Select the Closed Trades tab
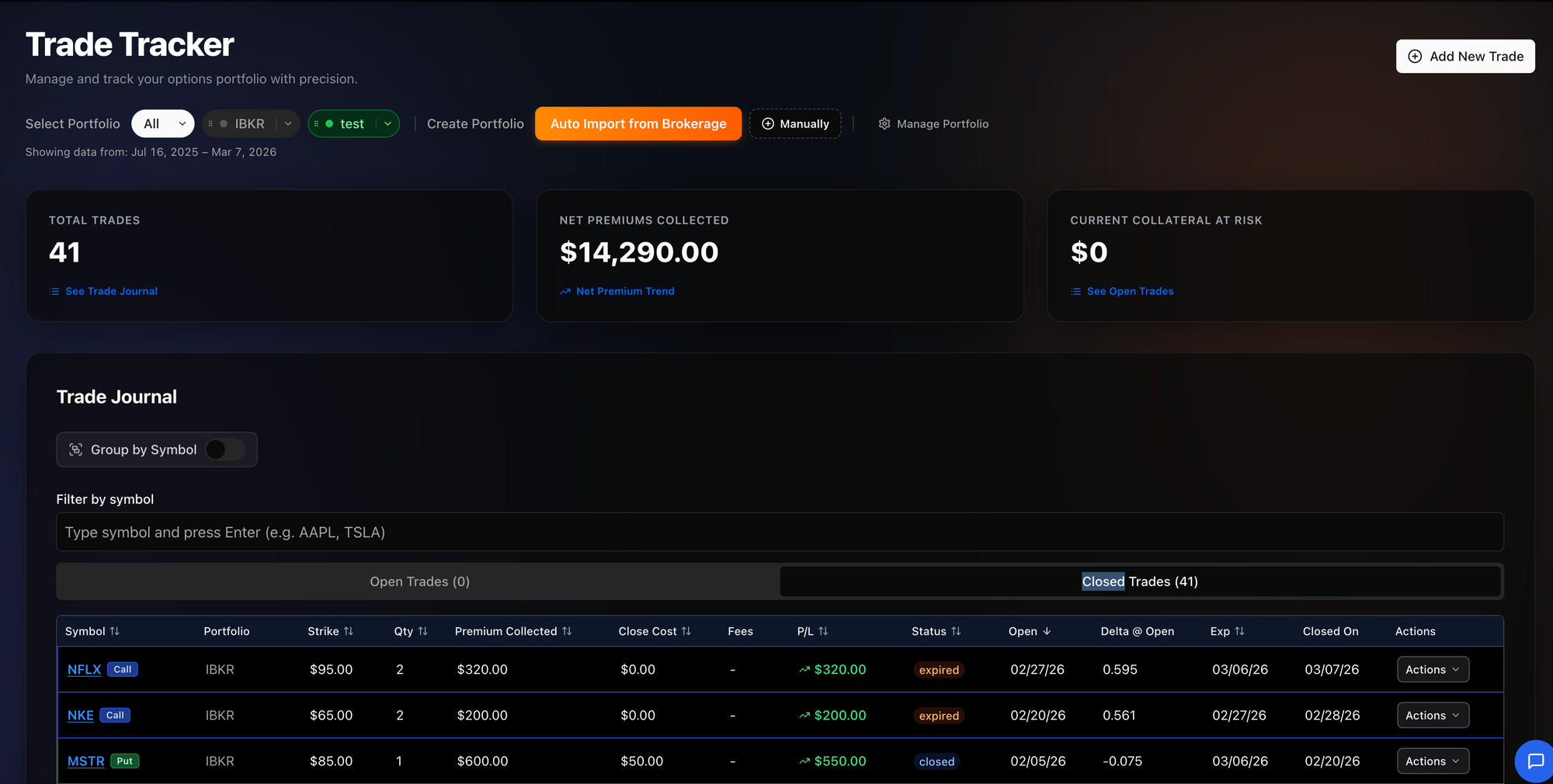Viewport: 1553px width, 784px height. (x=1139, y=581)
